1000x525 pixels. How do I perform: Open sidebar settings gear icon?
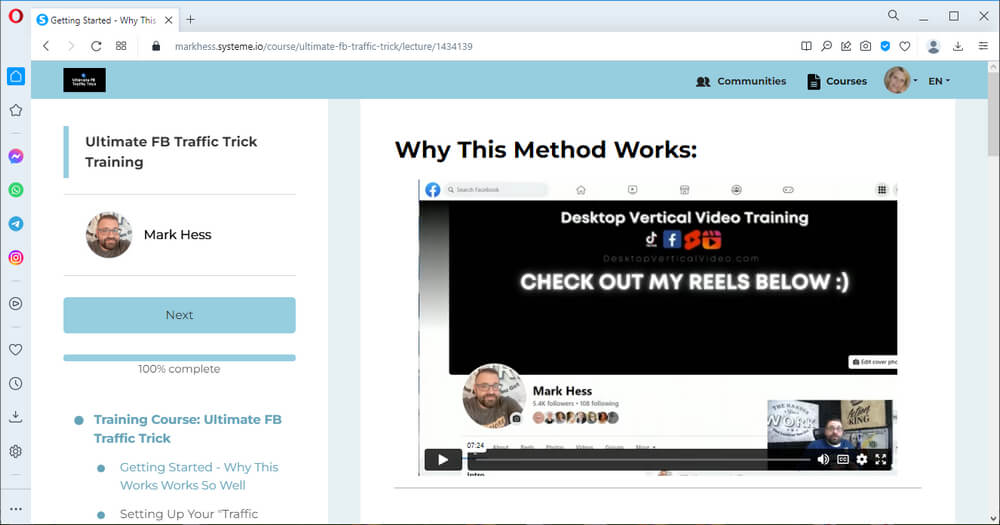(x=16, y=451)
